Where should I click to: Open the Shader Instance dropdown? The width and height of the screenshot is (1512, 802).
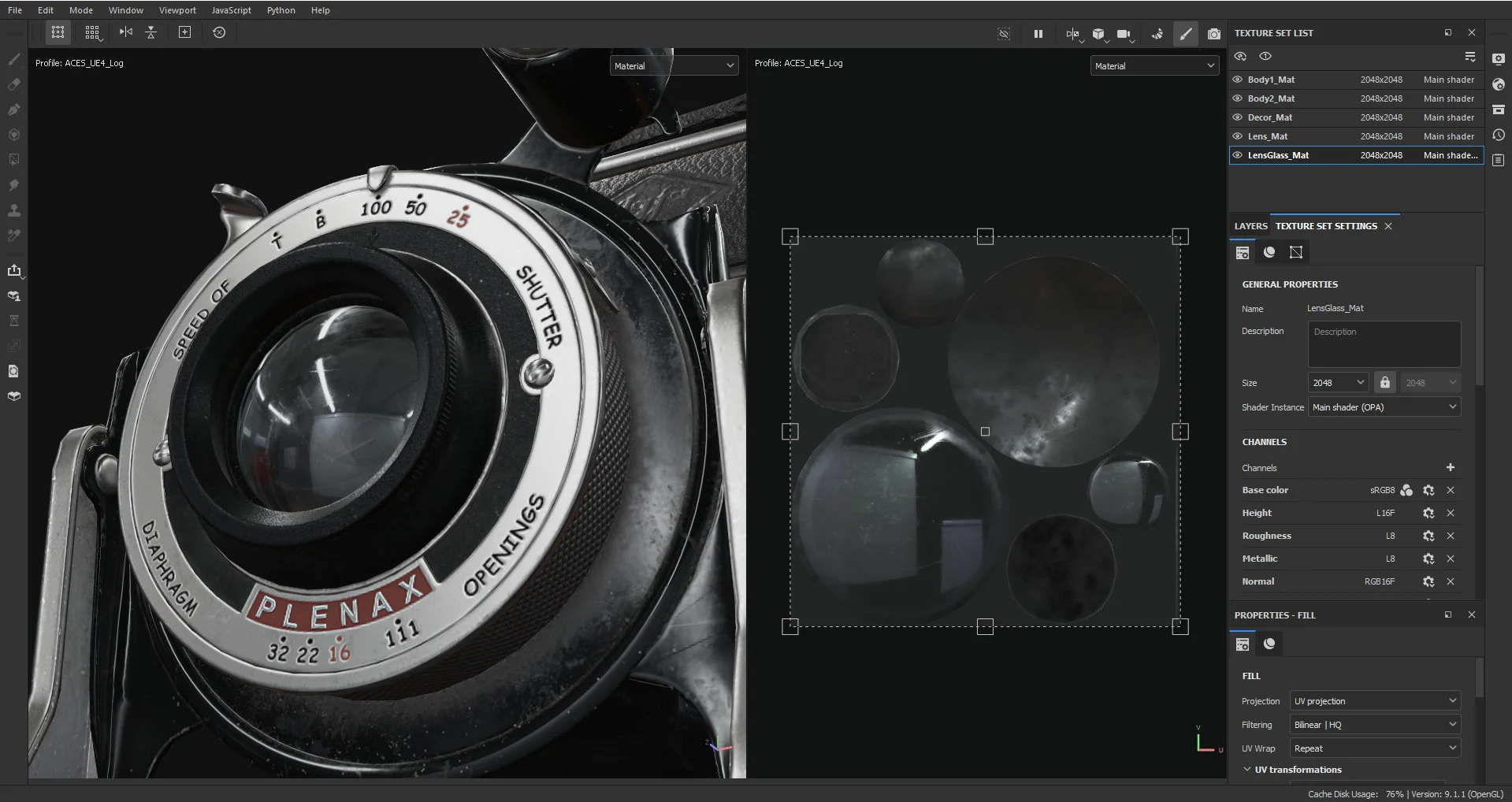(x=1384, y=407)
